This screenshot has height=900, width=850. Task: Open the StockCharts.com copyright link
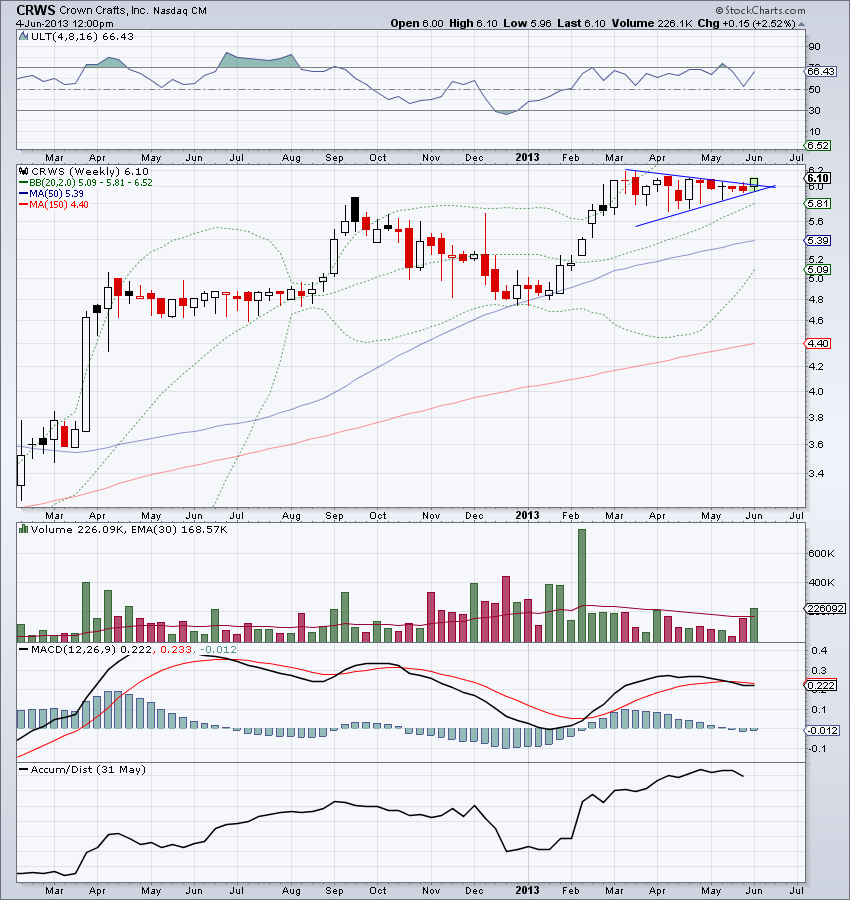tap(760, 10)
